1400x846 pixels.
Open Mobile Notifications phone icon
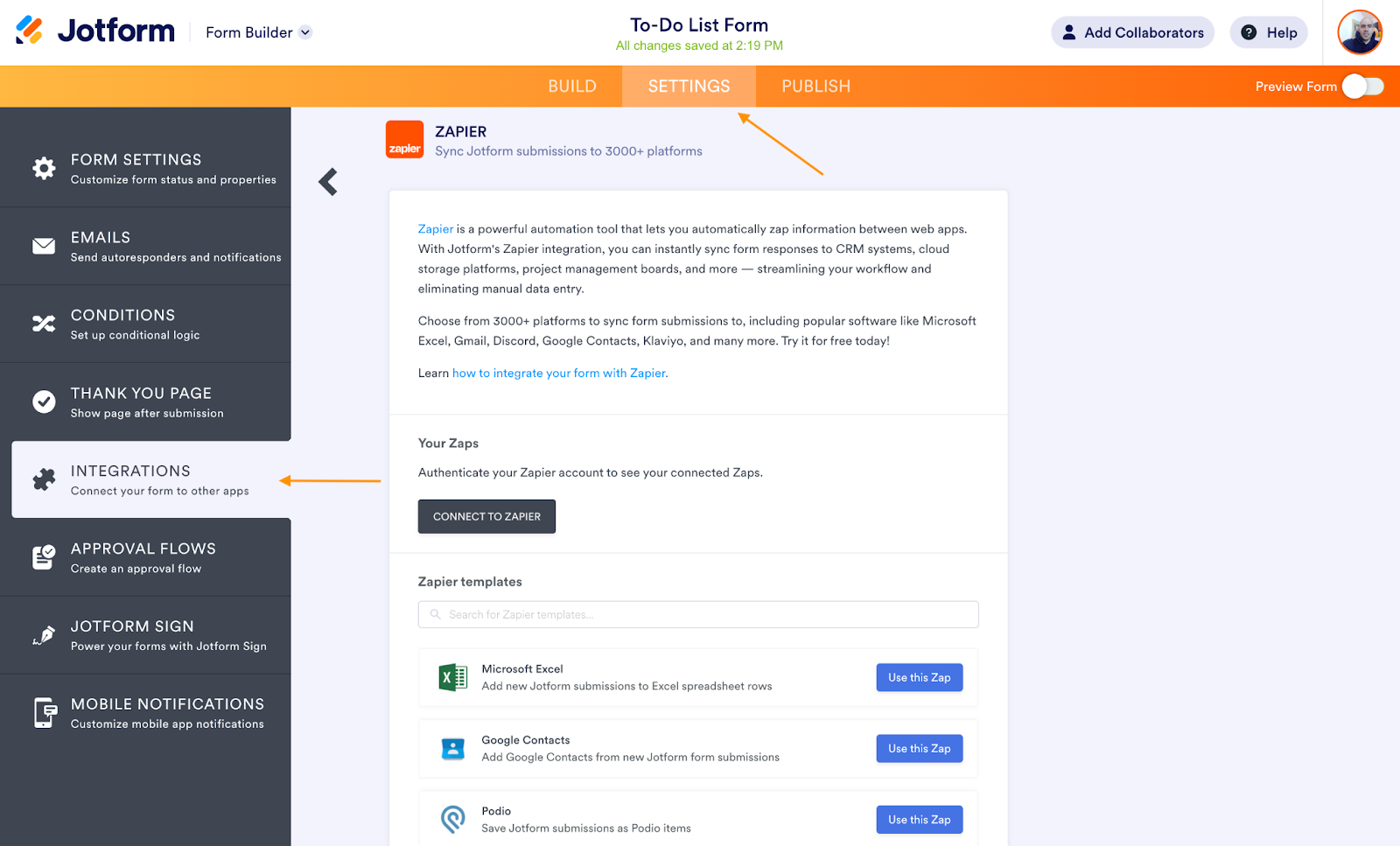point(44,713)
